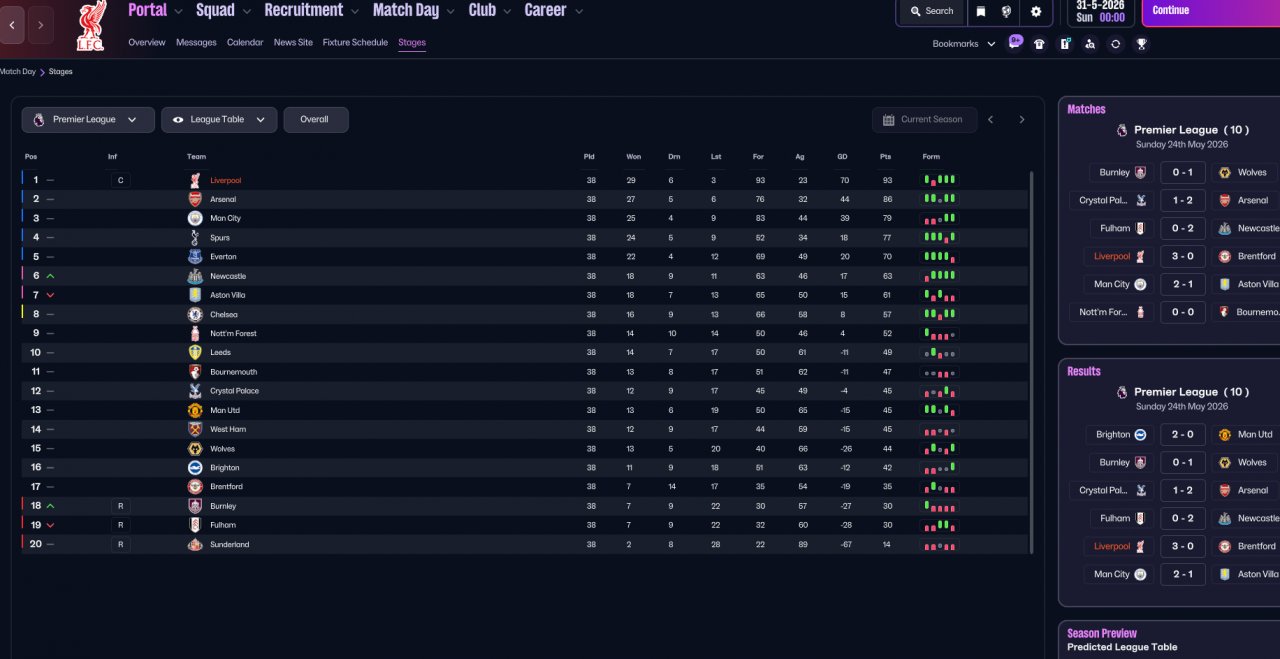
Task: Click the Mon City 2 - 1 score in Matches
Action: tap(1182, 284)
